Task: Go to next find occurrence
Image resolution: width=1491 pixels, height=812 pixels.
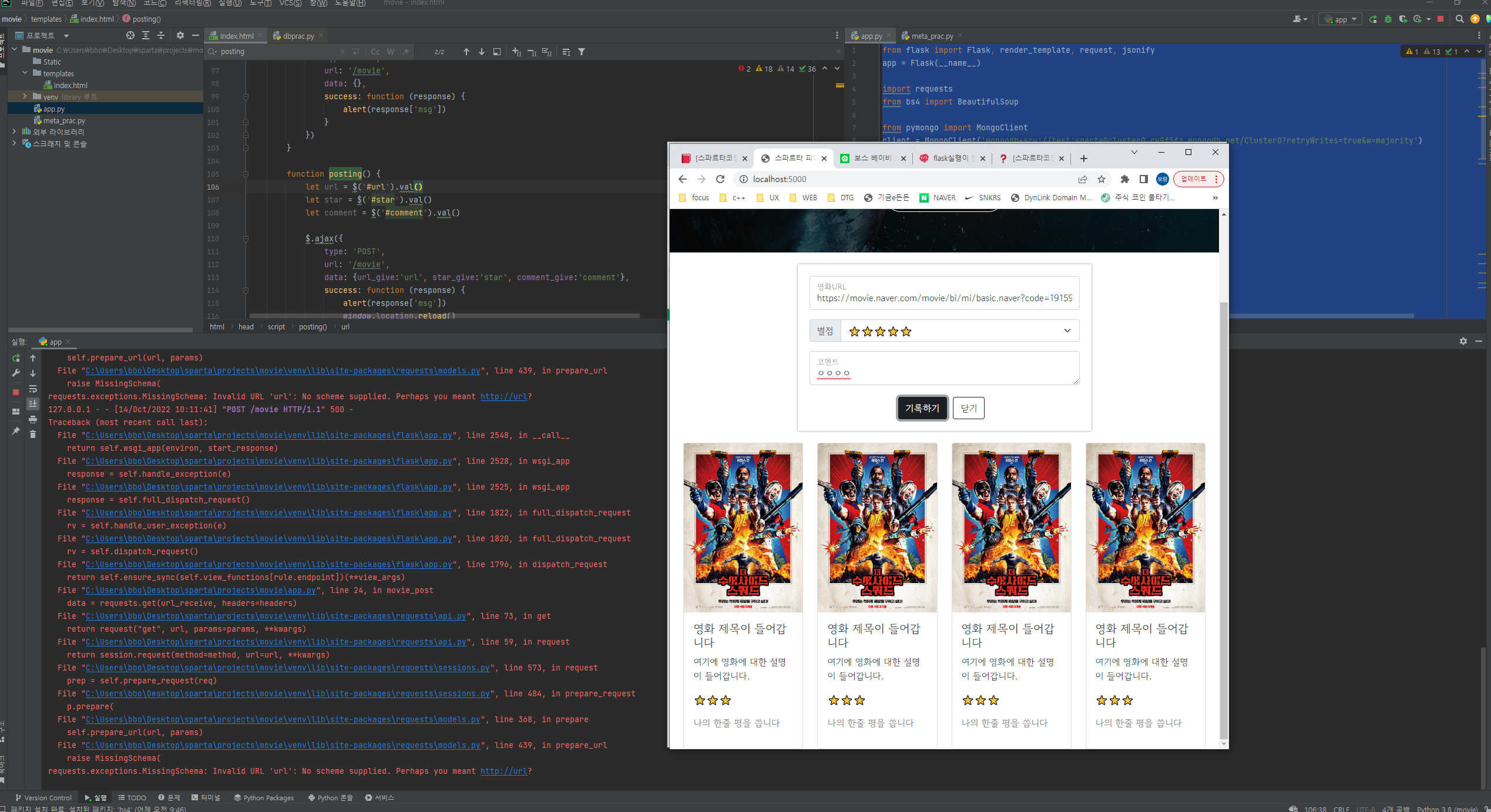Action: point(482,52)
